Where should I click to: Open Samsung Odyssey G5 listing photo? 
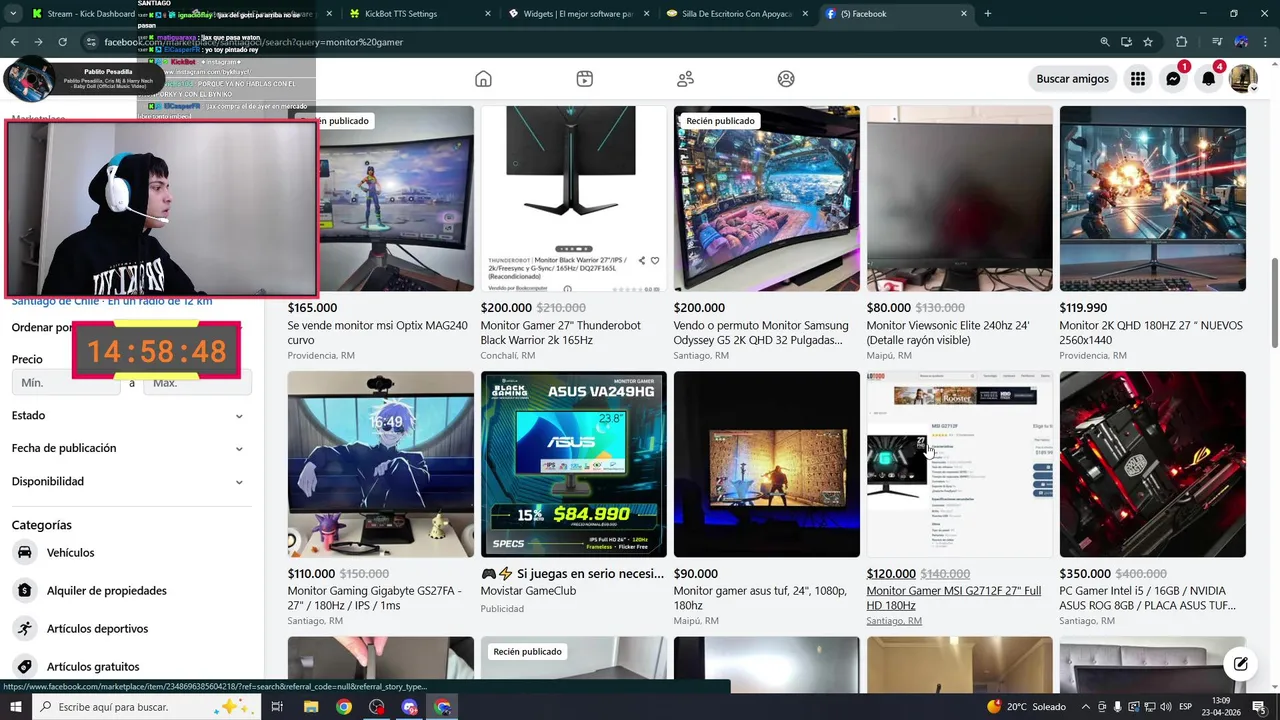(x=766, y=199)
